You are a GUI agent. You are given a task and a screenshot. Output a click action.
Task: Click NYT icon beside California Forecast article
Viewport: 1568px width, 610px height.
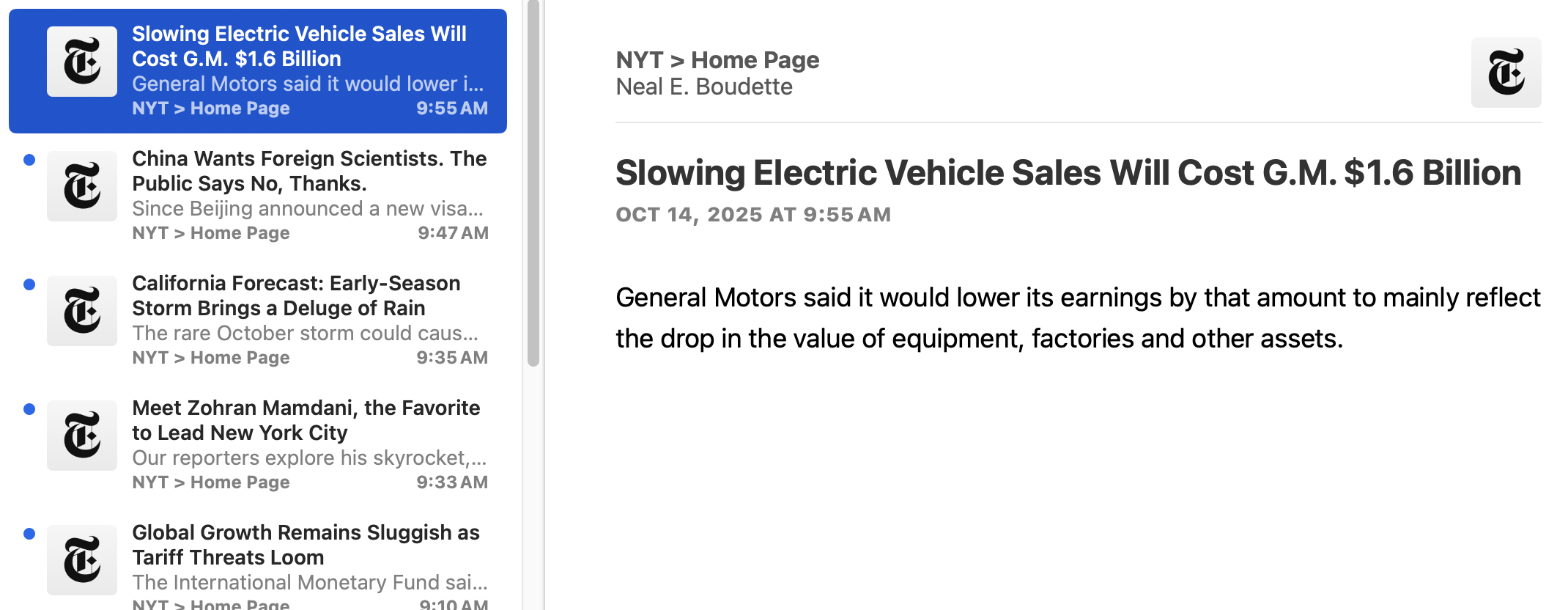pos(82,311)
